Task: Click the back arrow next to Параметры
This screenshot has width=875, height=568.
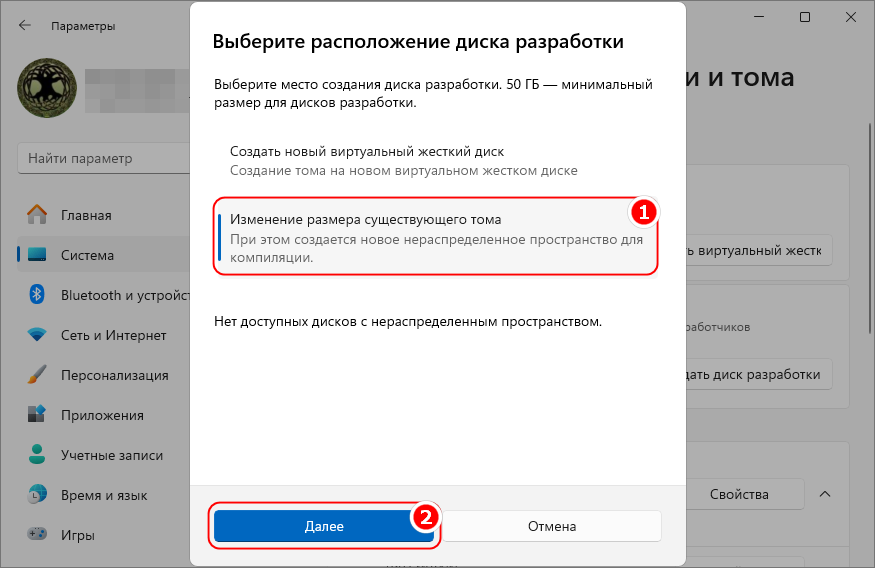Action: 25,26
